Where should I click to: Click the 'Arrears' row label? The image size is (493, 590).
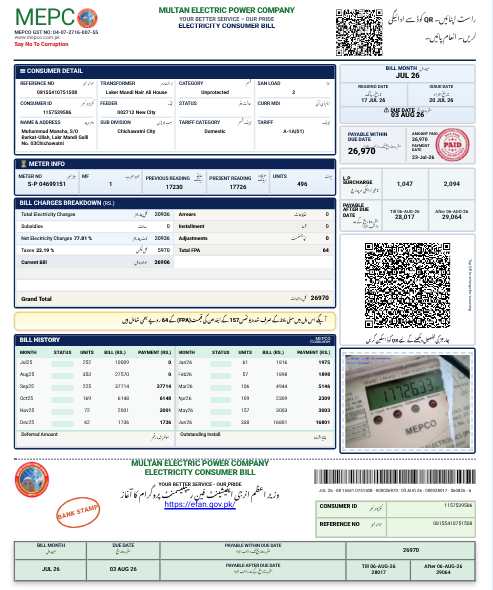click(187, 214)
